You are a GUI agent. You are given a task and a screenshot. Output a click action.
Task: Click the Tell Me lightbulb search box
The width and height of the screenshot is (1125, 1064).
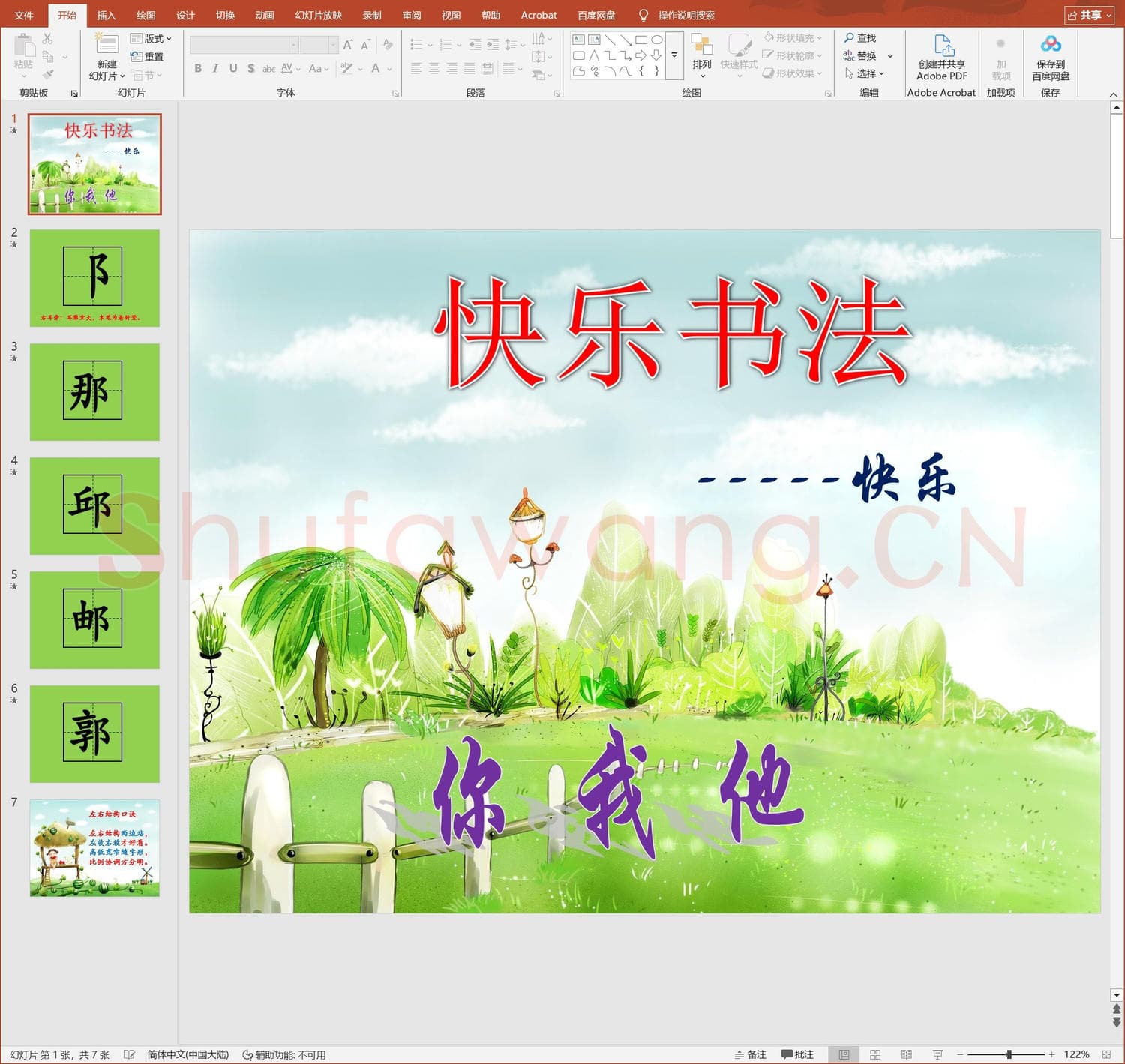[x=676, y=15]
